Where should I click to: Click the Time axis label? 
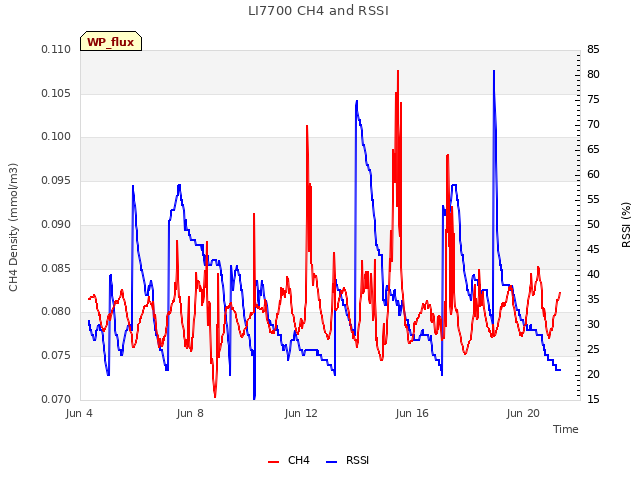pyautogui.click(x=566, y=429)
